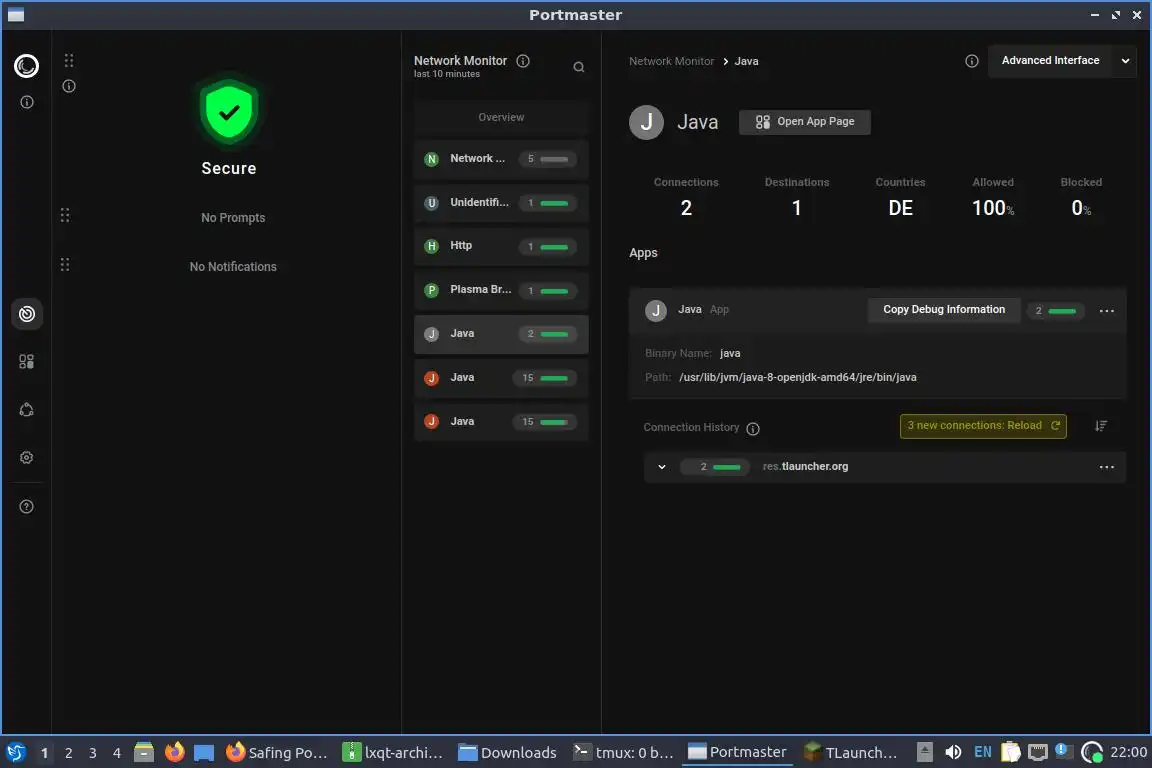The image size is (1152, 768).
Task: Click the 2 connections badge on the Java App row
Action: tap(1056, 312)
